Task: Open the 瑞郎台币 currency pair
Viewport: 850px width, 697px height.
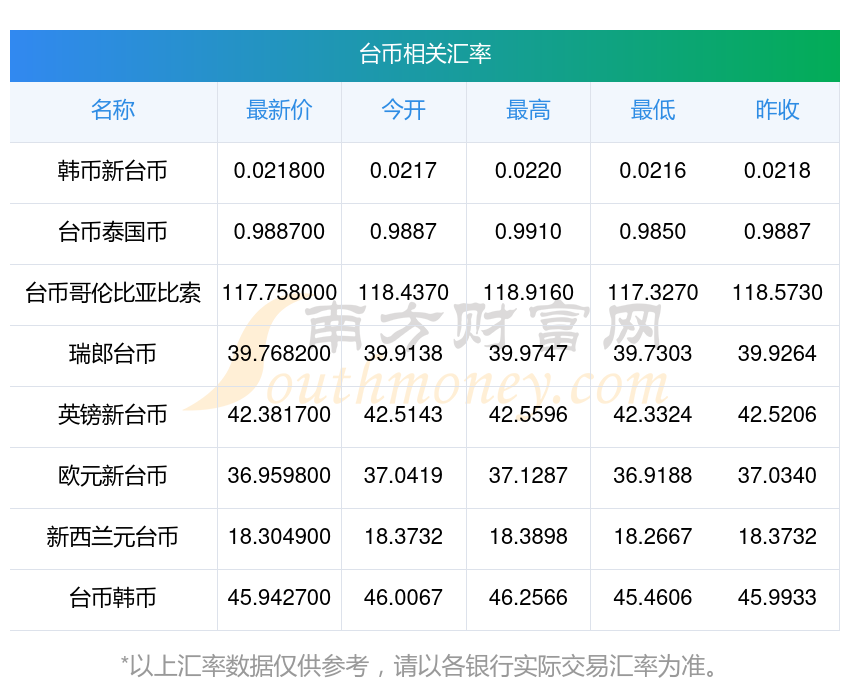Action: 113,354
